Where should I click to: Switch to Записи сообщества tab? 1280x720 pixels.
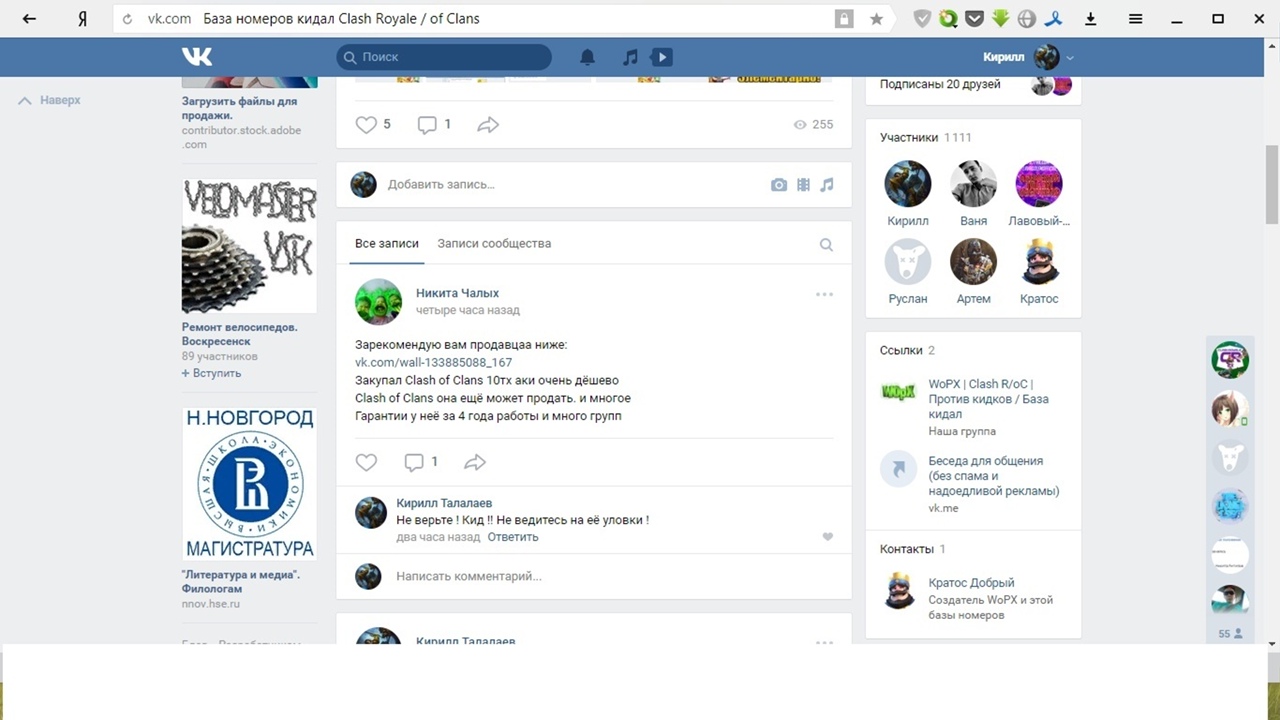click(x=494, y=244)
